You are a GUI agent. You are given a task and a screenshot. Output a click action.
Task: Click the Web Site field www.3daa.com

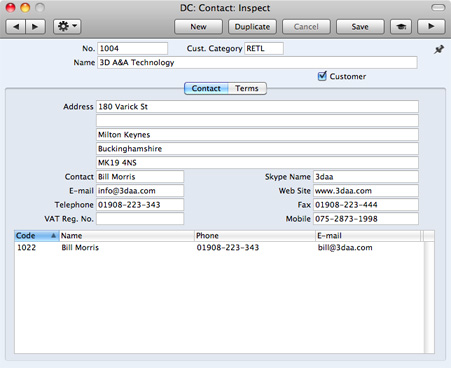click(x=366, y=191)
